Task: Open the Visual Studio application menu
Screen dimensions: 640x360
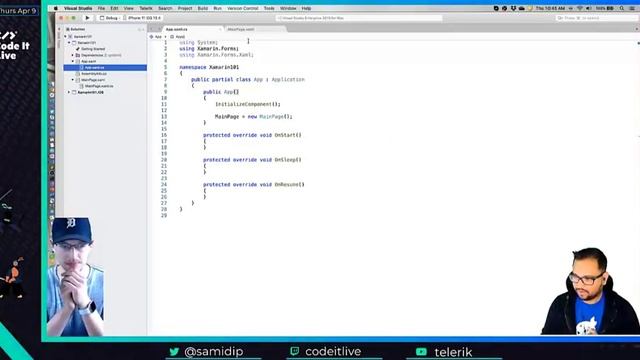Action: (78, 8)
